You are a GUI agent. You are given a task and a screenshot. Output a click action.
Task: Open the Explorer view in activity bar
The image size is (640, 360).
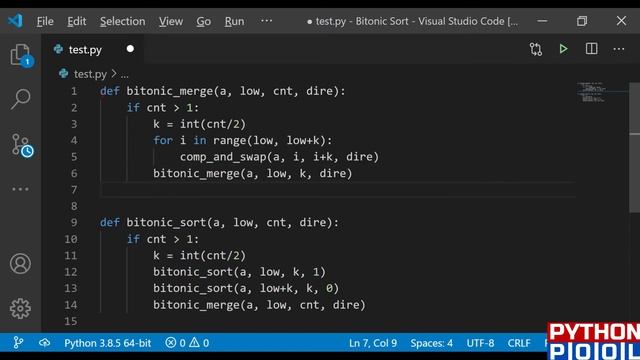pos(21,55)
